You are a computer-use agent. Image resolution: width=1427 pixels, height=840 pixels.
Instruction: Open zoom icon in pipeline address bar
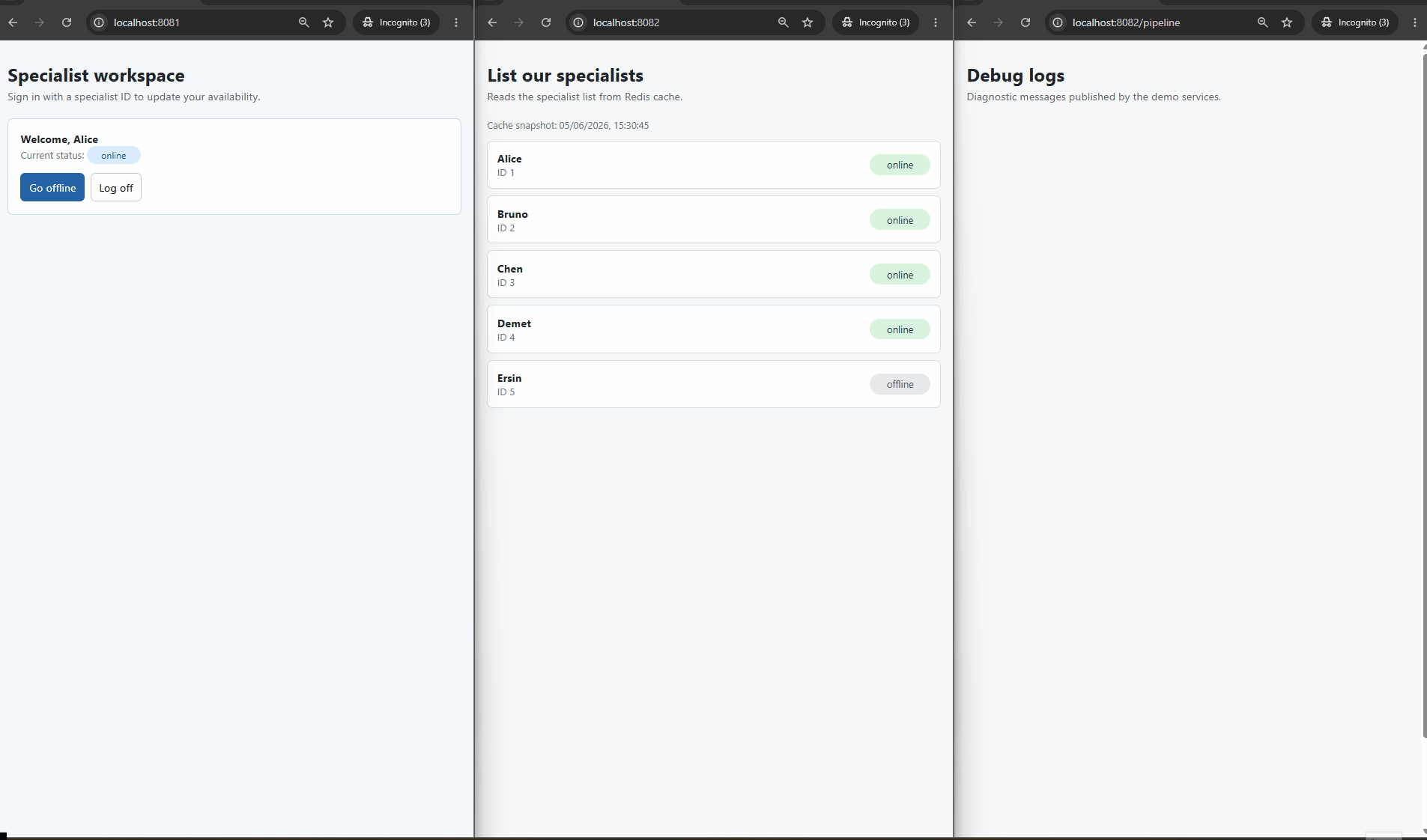click(1263, 22)
